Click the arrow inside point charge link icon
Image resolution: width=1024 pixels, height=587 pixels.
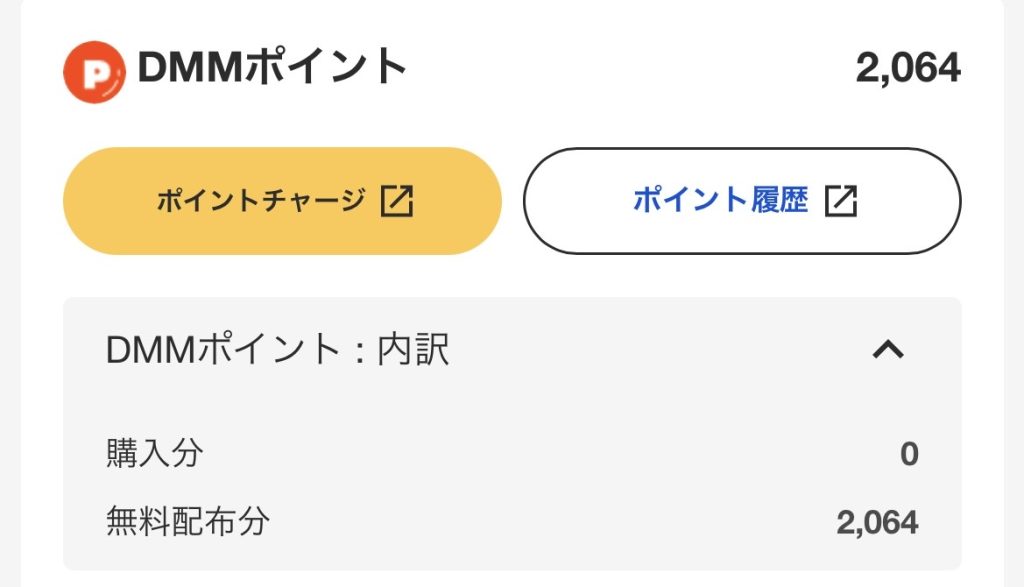(x=400, y=198)
